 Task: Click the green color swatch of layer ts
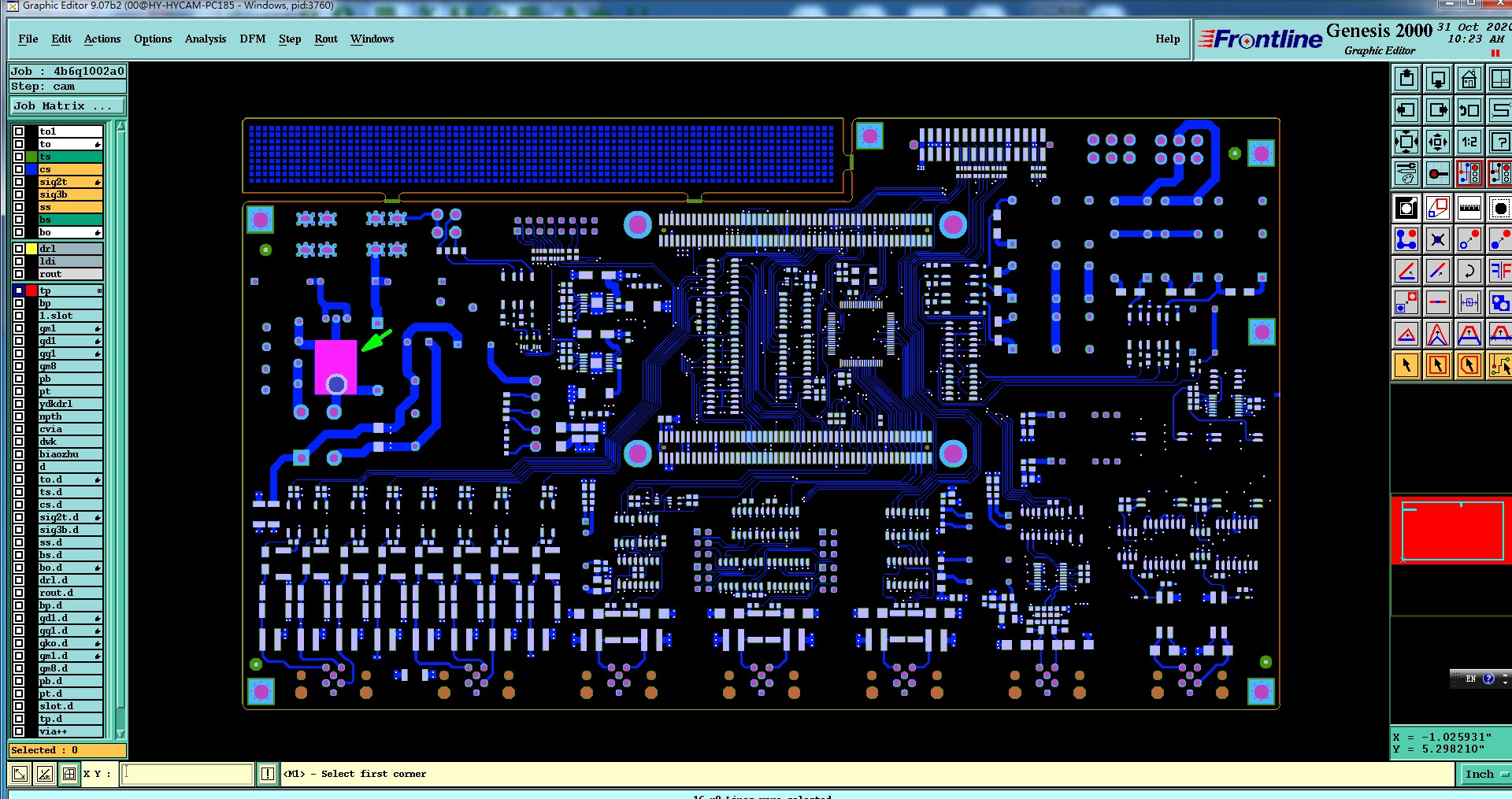pyautogui.click(x=31, y=157)
